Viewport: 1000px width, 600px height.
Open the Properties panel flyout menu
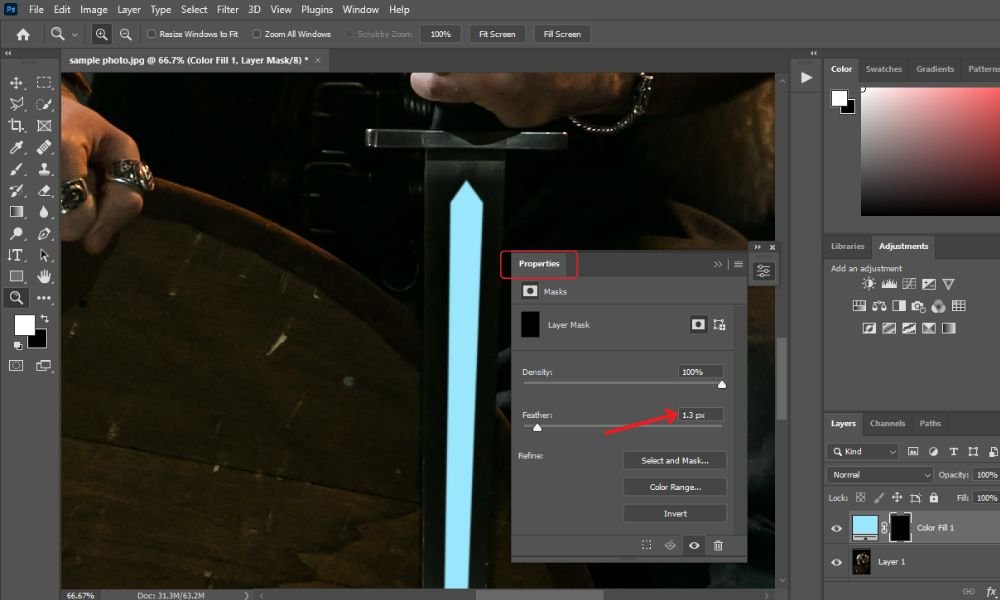coord(739,264)
